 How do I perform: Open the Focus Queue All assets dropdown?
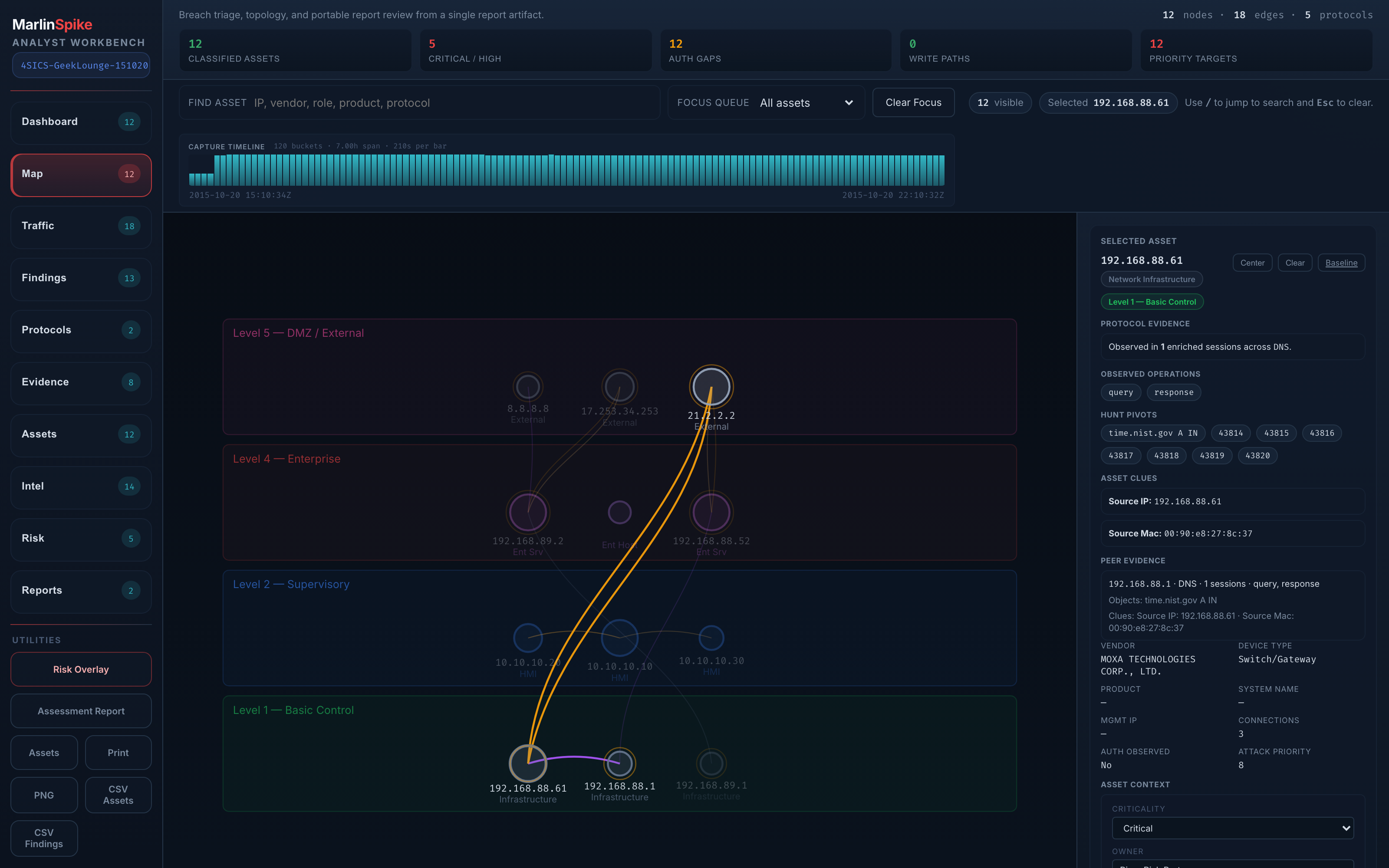(766, 103)
